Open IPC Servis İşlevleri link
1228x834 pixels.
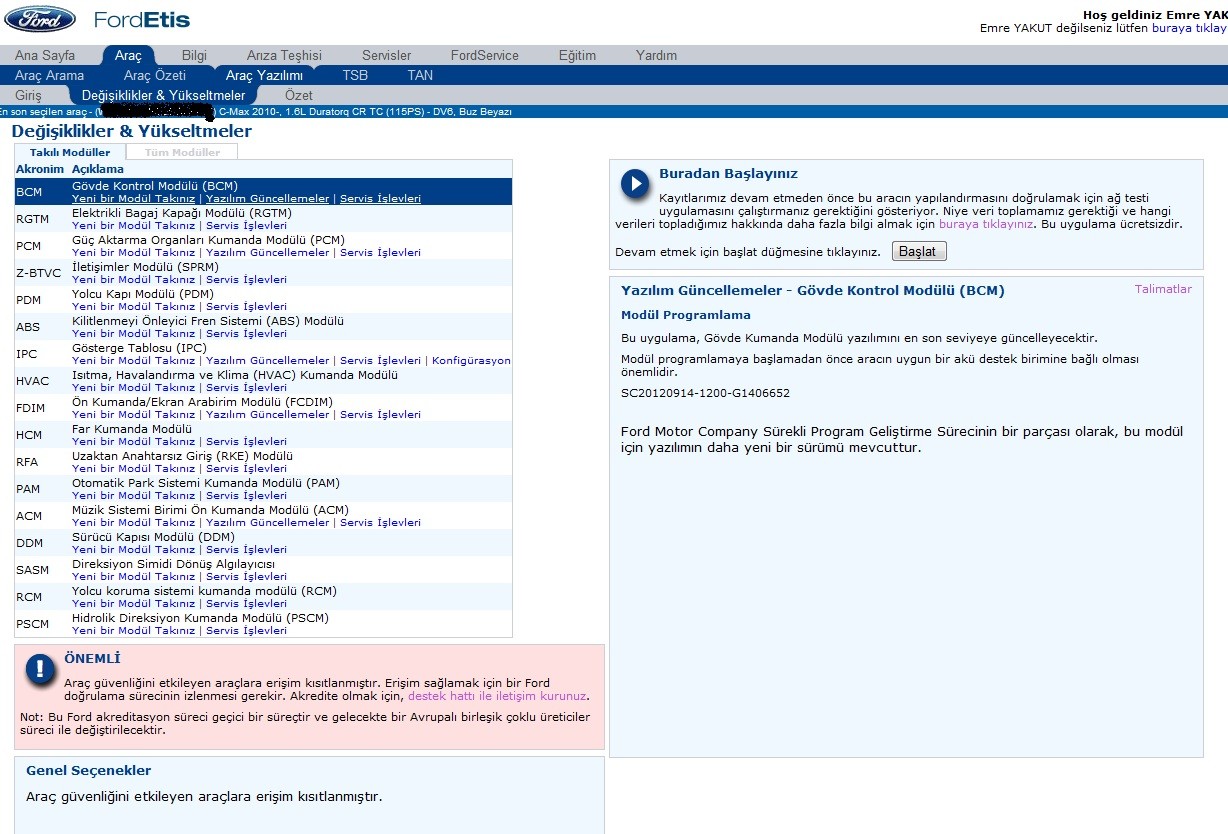tap(380, 361)
